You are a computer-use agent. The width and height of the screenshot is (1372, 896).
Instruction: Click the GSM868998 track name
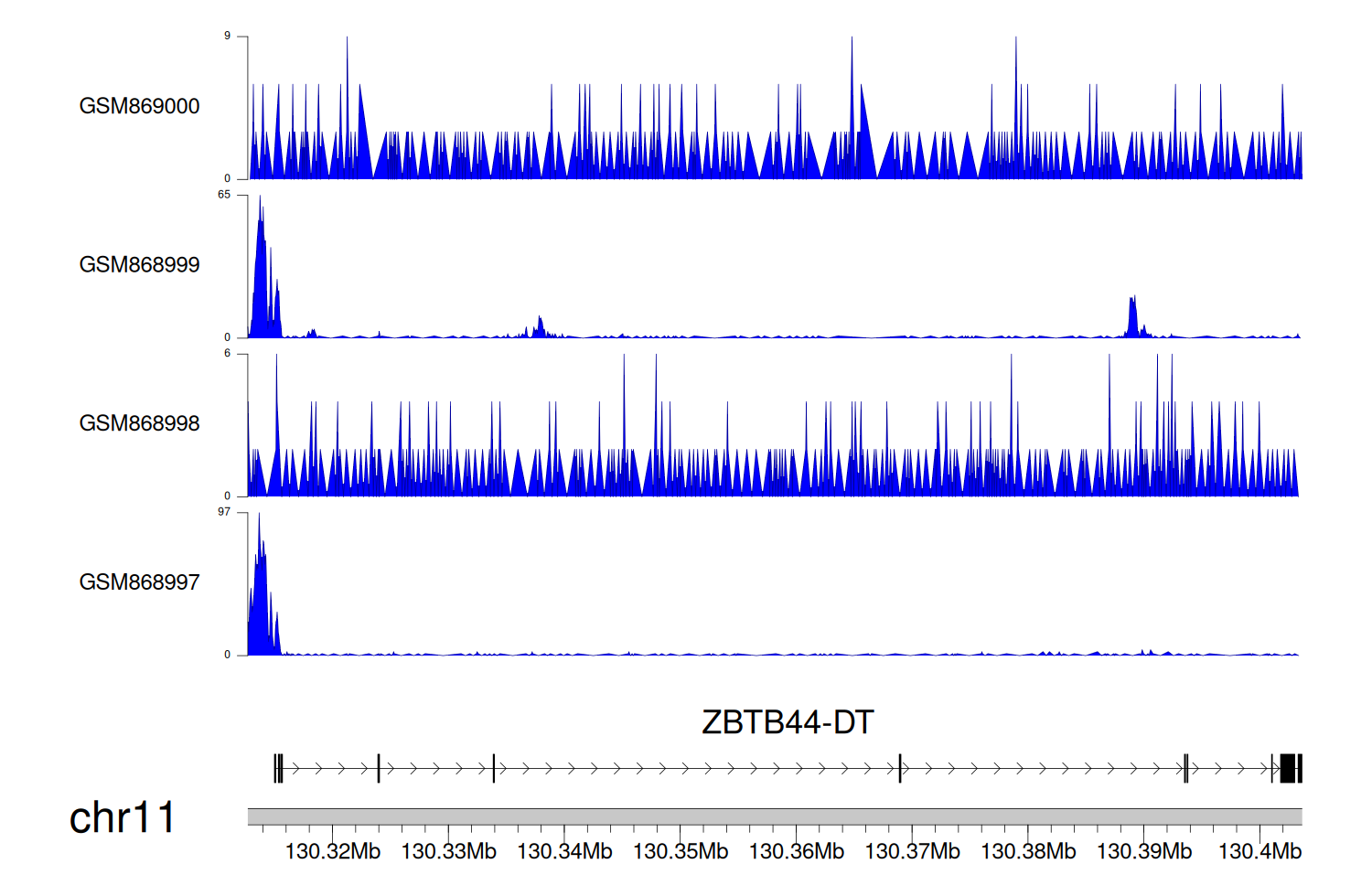point(139,423)
